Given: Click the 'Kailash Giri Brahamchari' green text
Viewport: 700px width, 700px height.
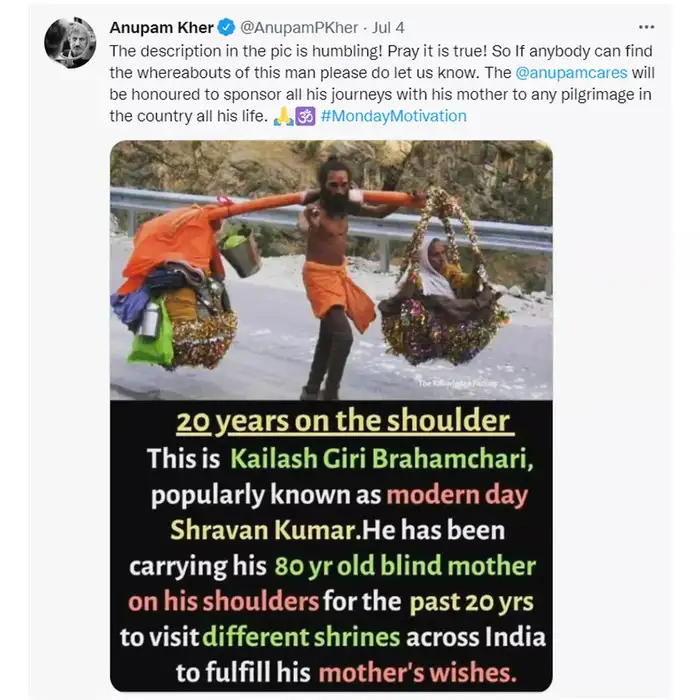Looking at the screenshot, I should [x=382, y=458].
